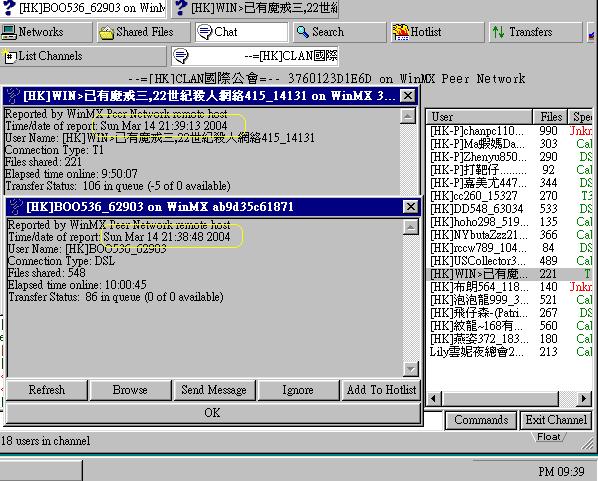Click Exit Channel button

click(x=556, y=420)
